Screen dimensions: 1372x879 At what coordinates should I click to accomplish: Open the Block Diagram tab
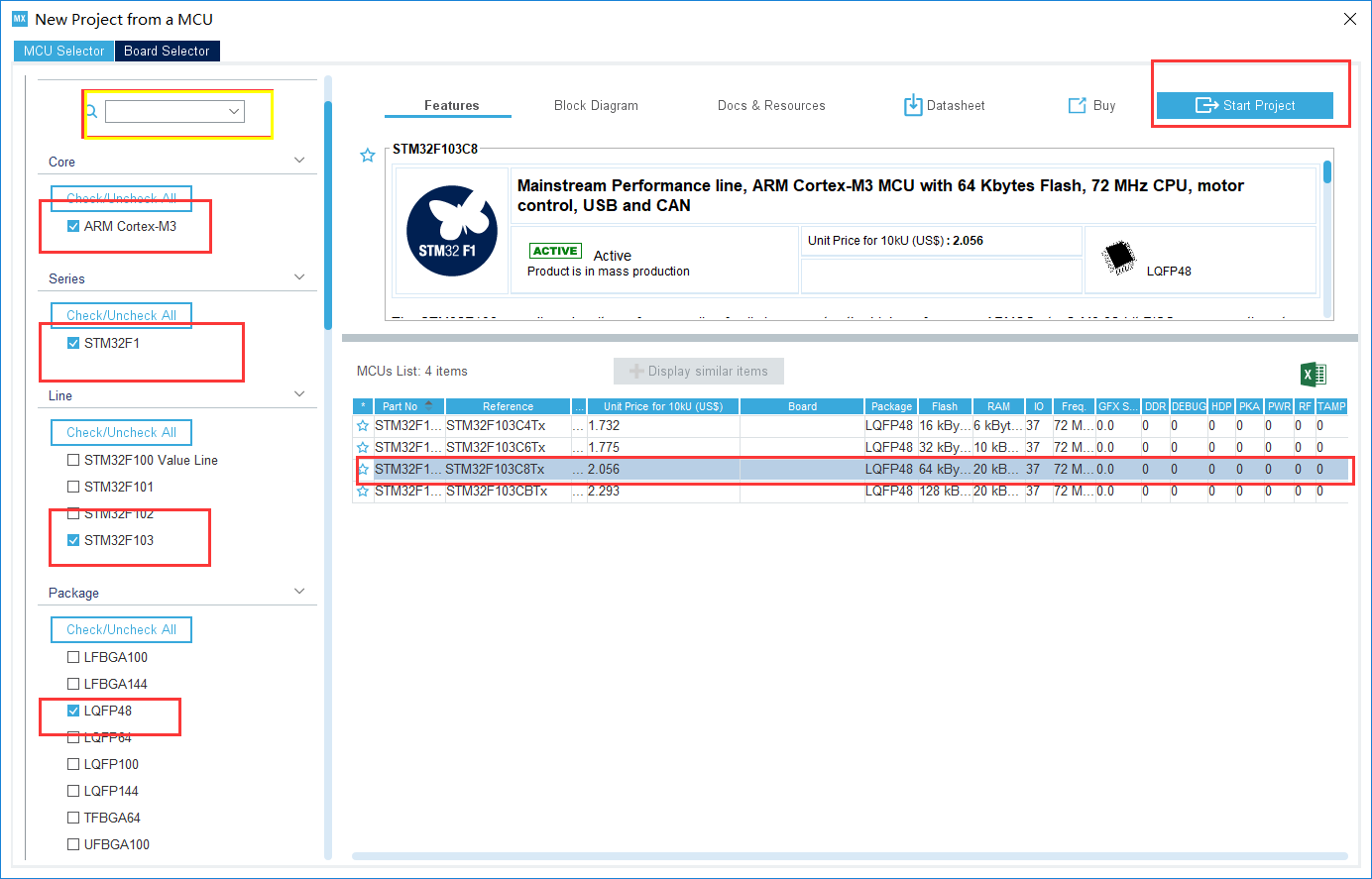click(x=596, y=105)
